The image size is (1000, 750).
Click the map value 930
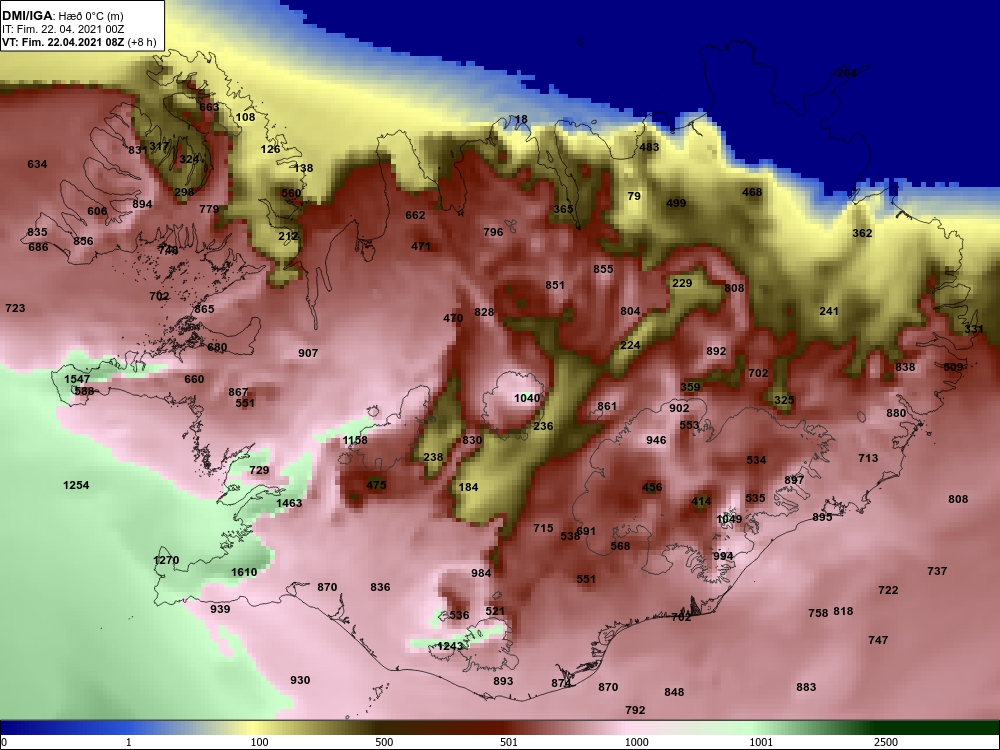(300, 680)
